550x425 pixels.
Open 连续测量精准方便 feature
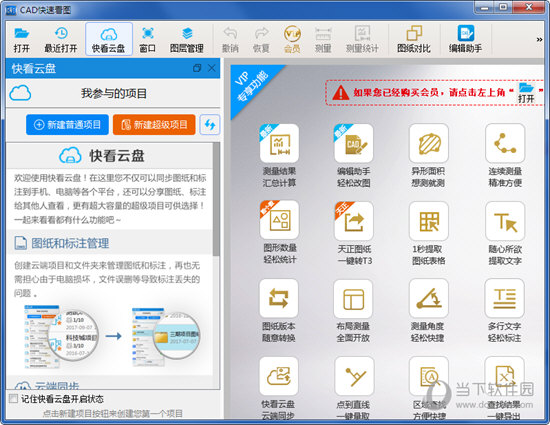click(505, 156)
